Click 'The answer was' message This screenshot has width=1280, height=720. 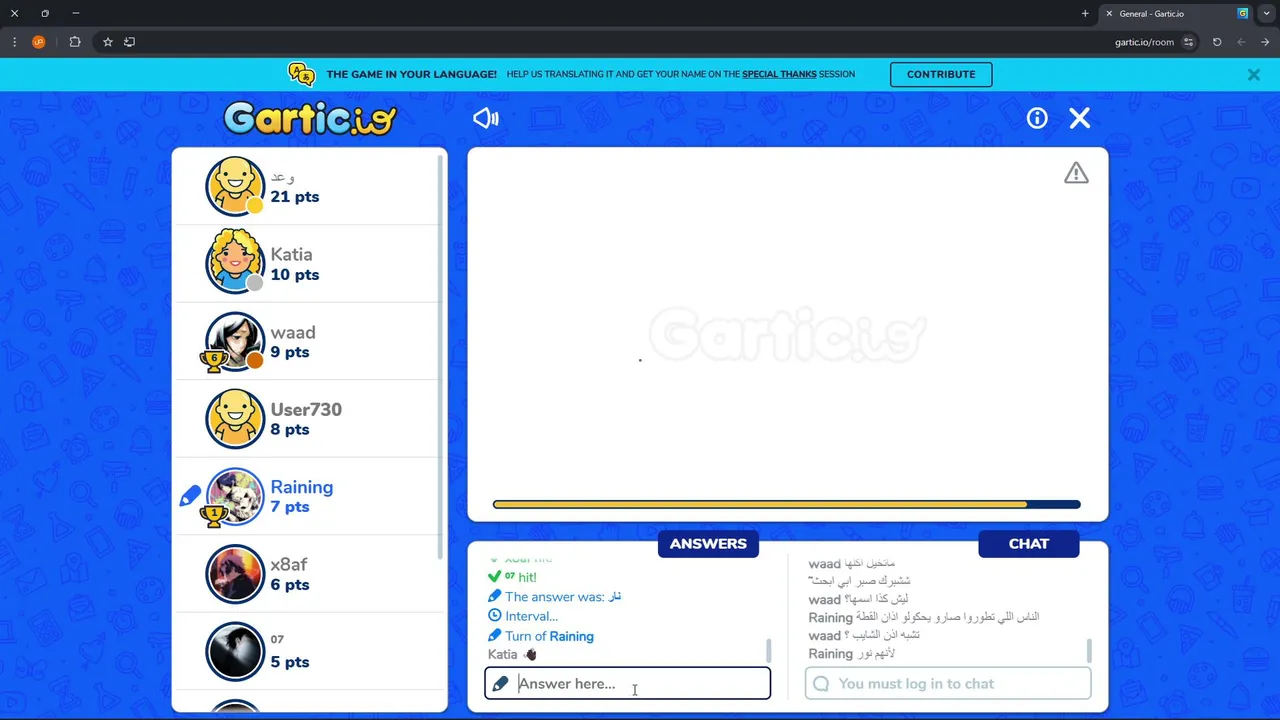point(563,597)
